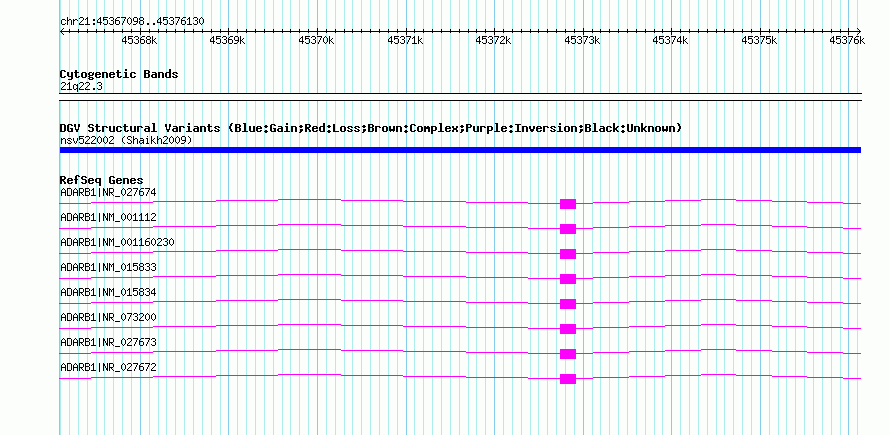
Task: Click the 45374k ruler tick label
Action: point(670,40)
